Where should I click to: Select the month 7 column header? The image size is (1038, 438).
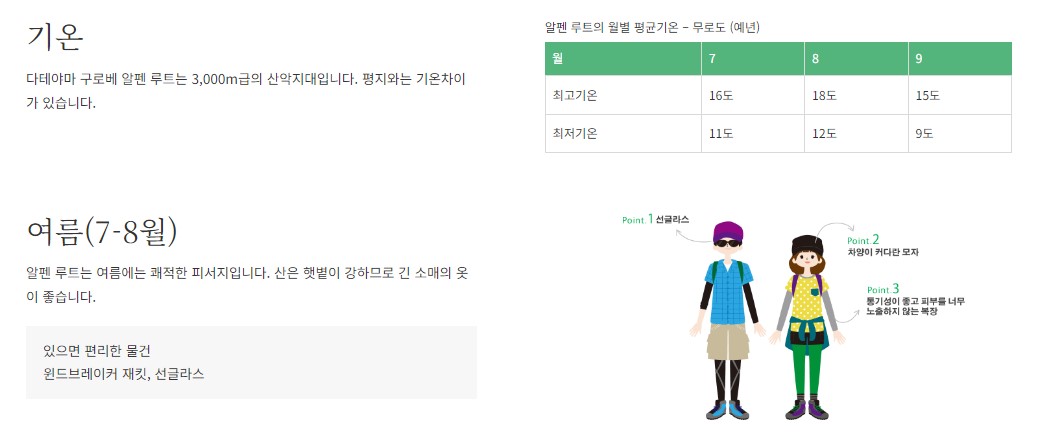click(x=753, y=58)
